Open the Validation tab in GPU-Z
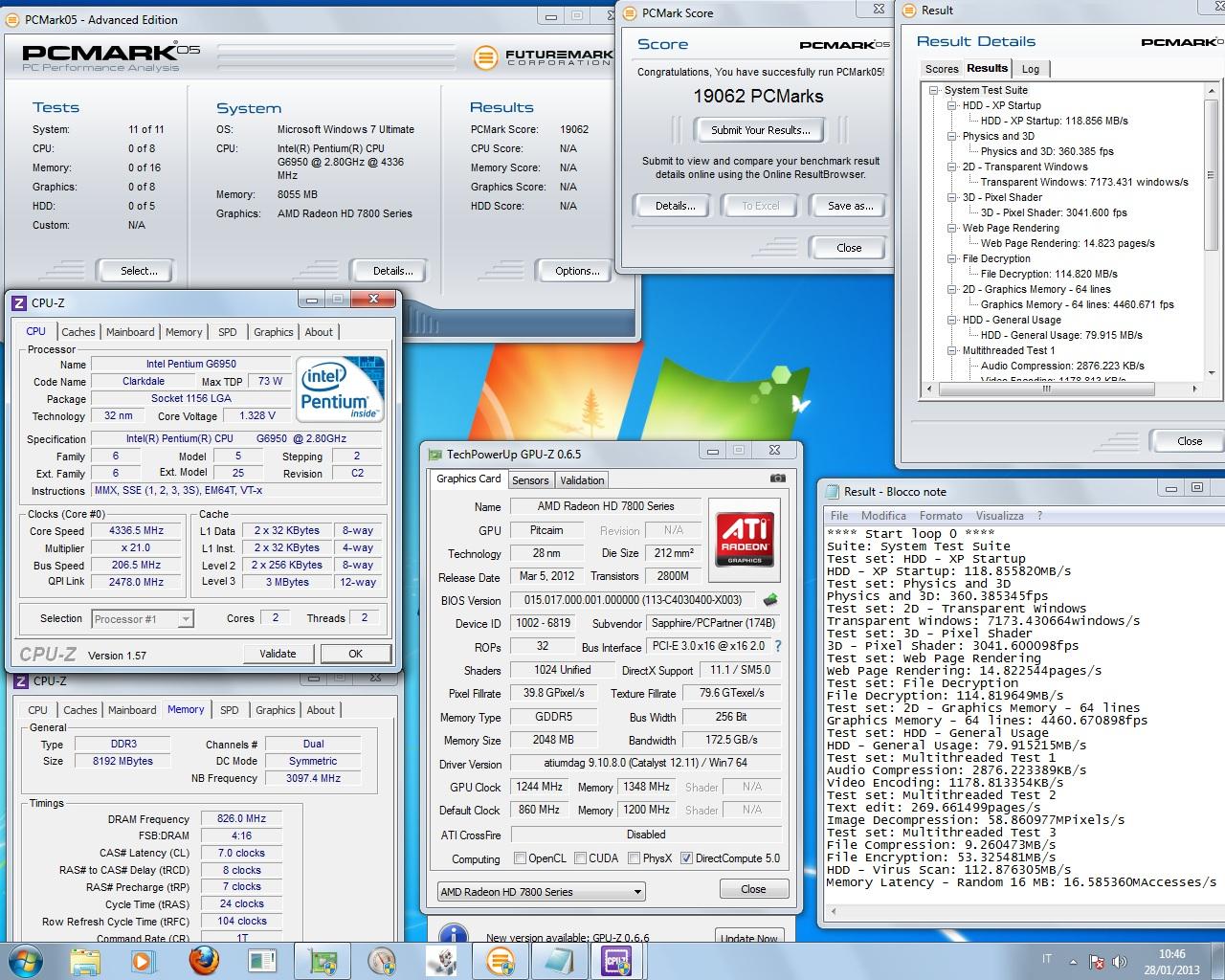This screenshot has width=1225, height=980. 582,480
